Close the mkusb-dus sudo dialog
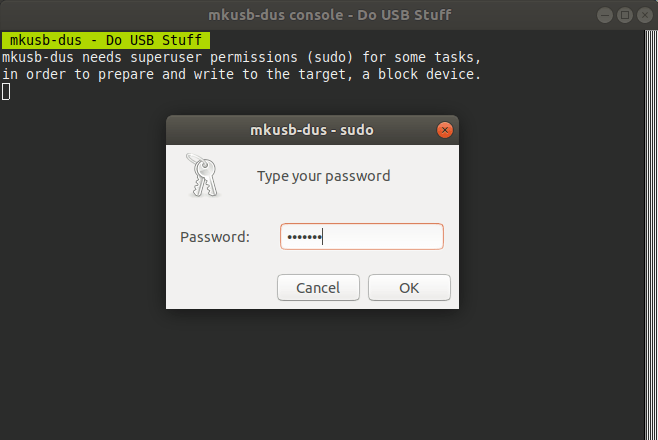The image size is (658, 440). (444, 130)
